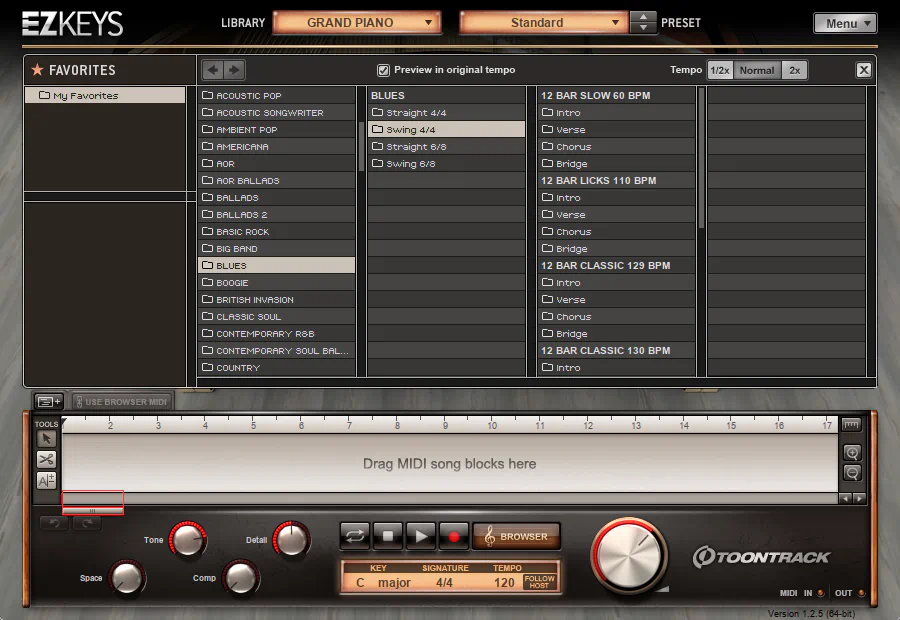
Task: Click the key C value
Action: [x=360, y=583]
